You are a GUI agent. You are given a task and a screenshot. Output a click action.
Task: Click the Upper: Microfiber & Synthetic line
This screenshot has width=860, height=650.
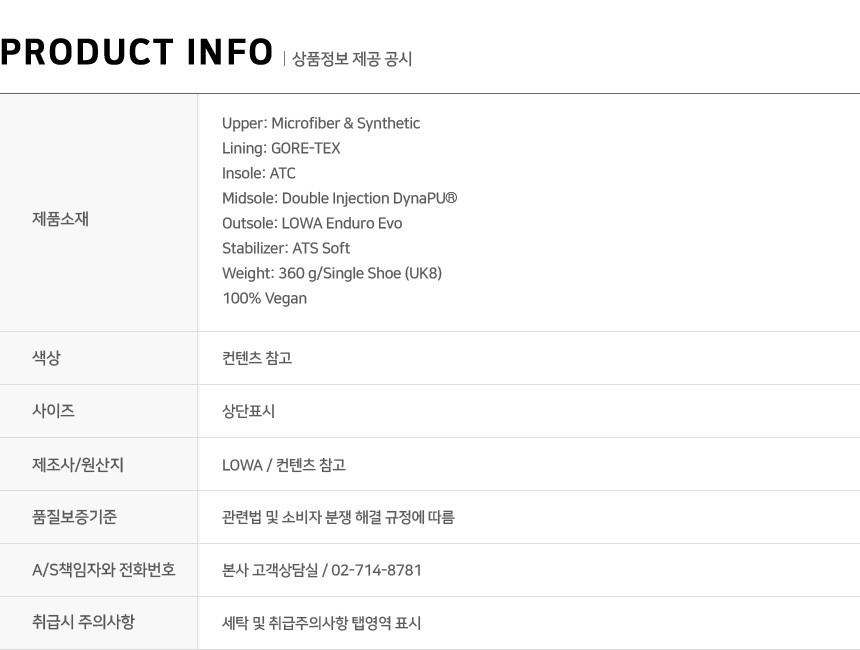point(321,123)
